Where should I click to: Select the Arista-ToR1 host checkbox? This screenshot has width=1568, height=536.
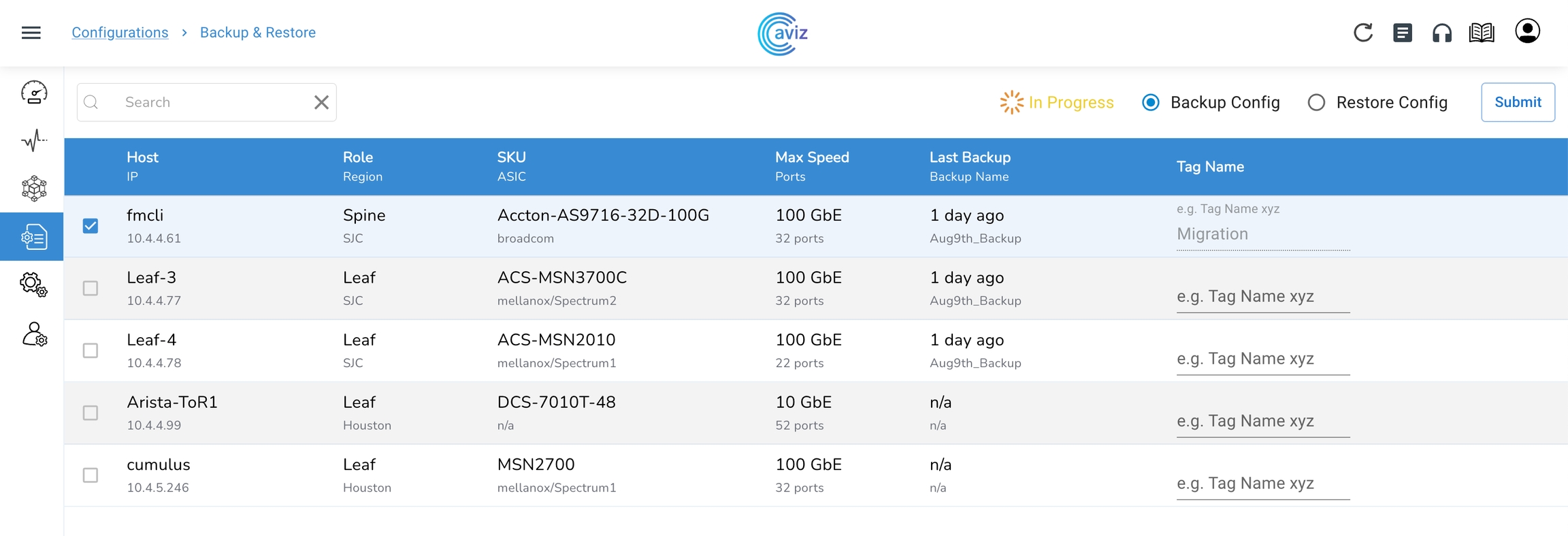[91, 413]
